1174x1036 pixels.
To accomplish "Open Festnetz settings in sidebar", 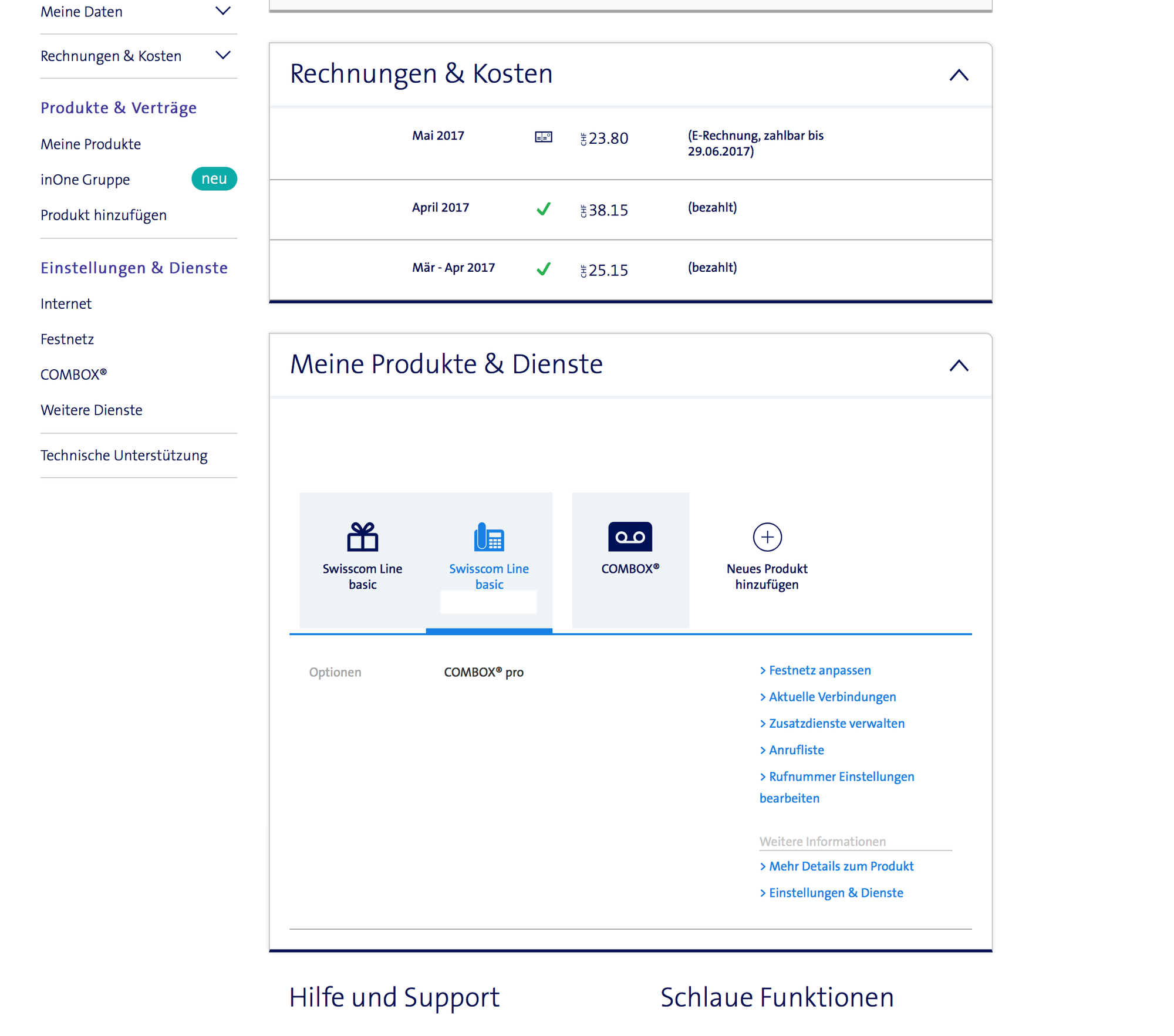I will pos(67,339).
